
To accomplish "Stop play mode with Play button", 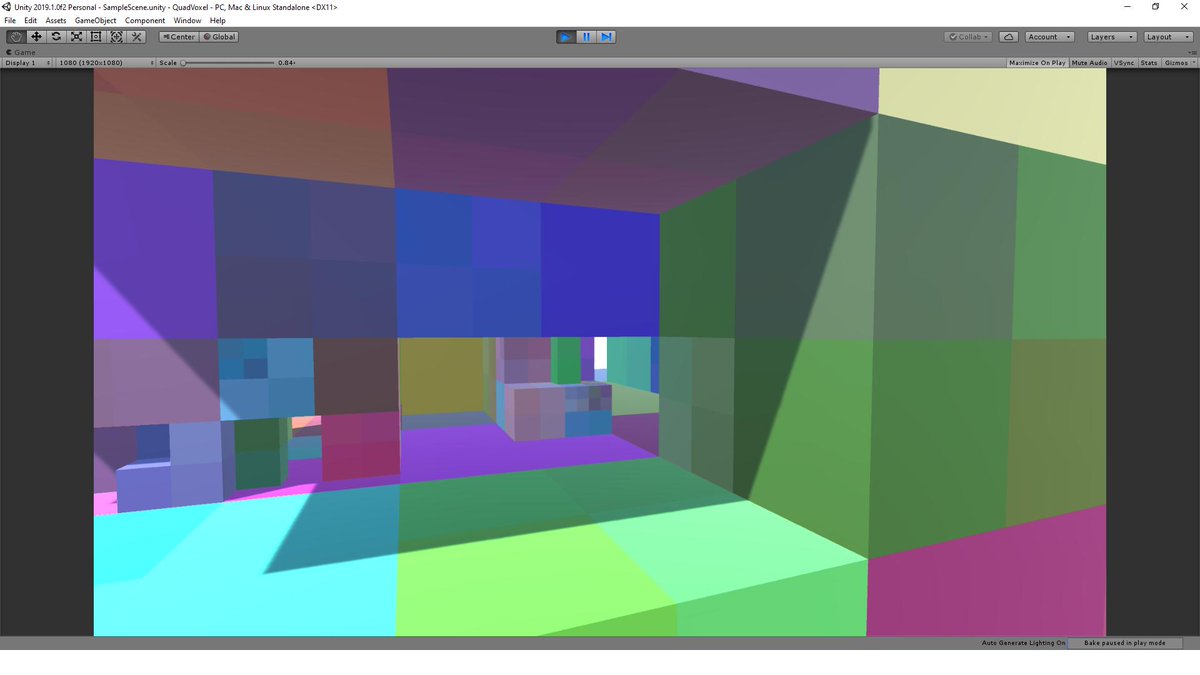I will point(566,37).
